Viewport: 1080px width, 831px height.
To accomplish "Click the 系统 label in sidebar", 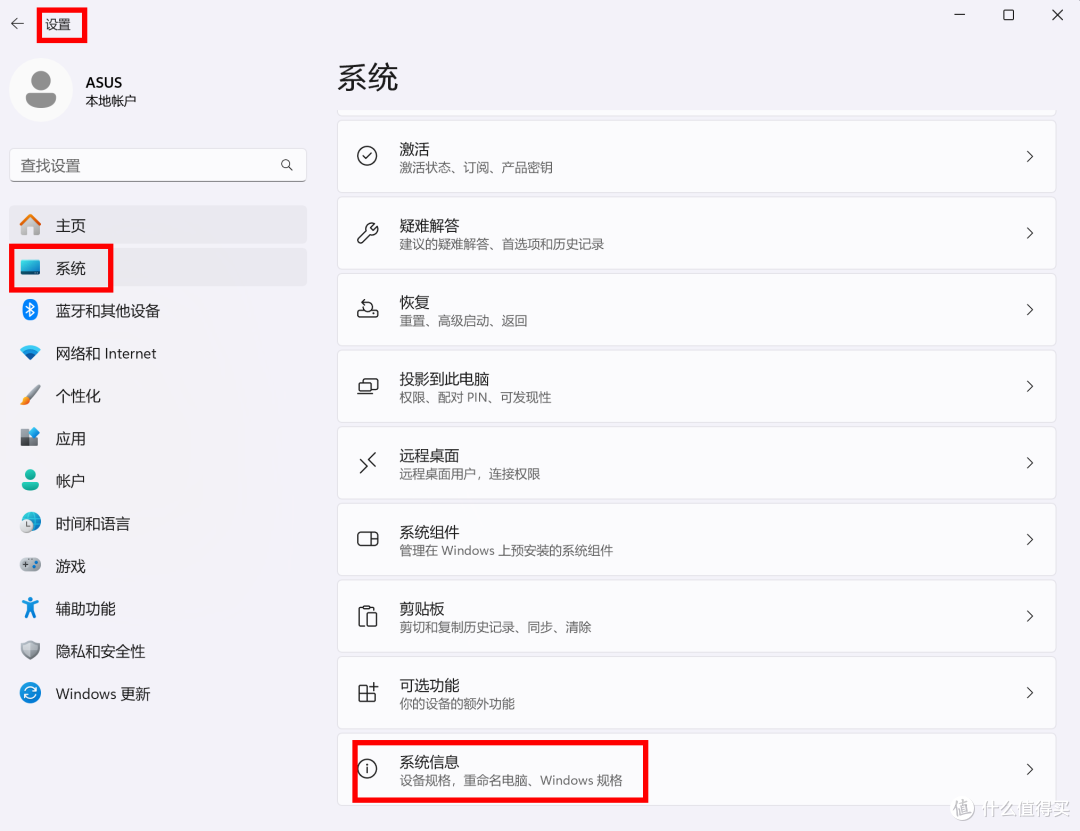I will pyautogui.click(x=70, y=268).
